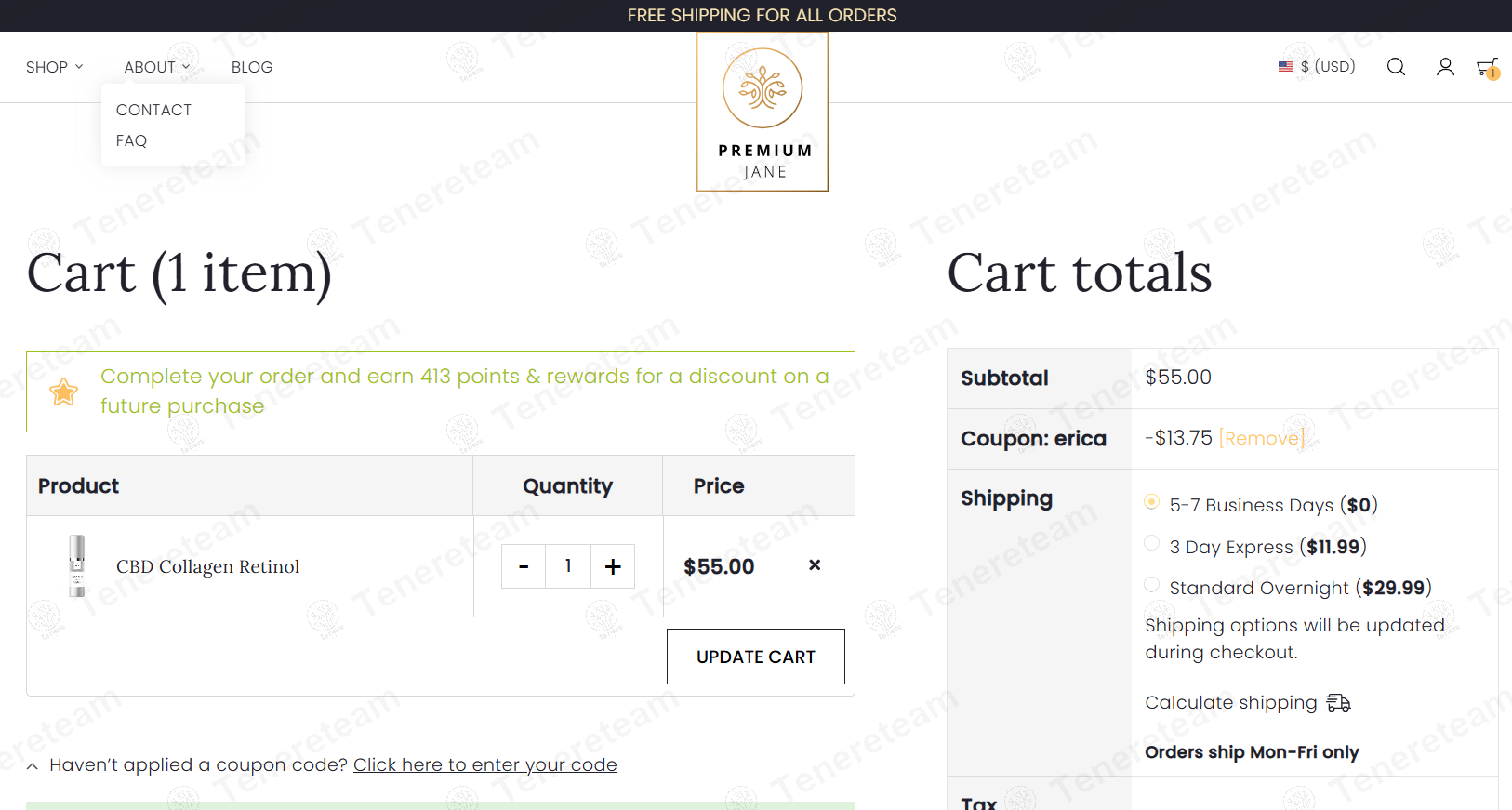The width and height of the screenshot is (1512, 810).
Task: Click the user account icon
Action: tap(1445, 67)
